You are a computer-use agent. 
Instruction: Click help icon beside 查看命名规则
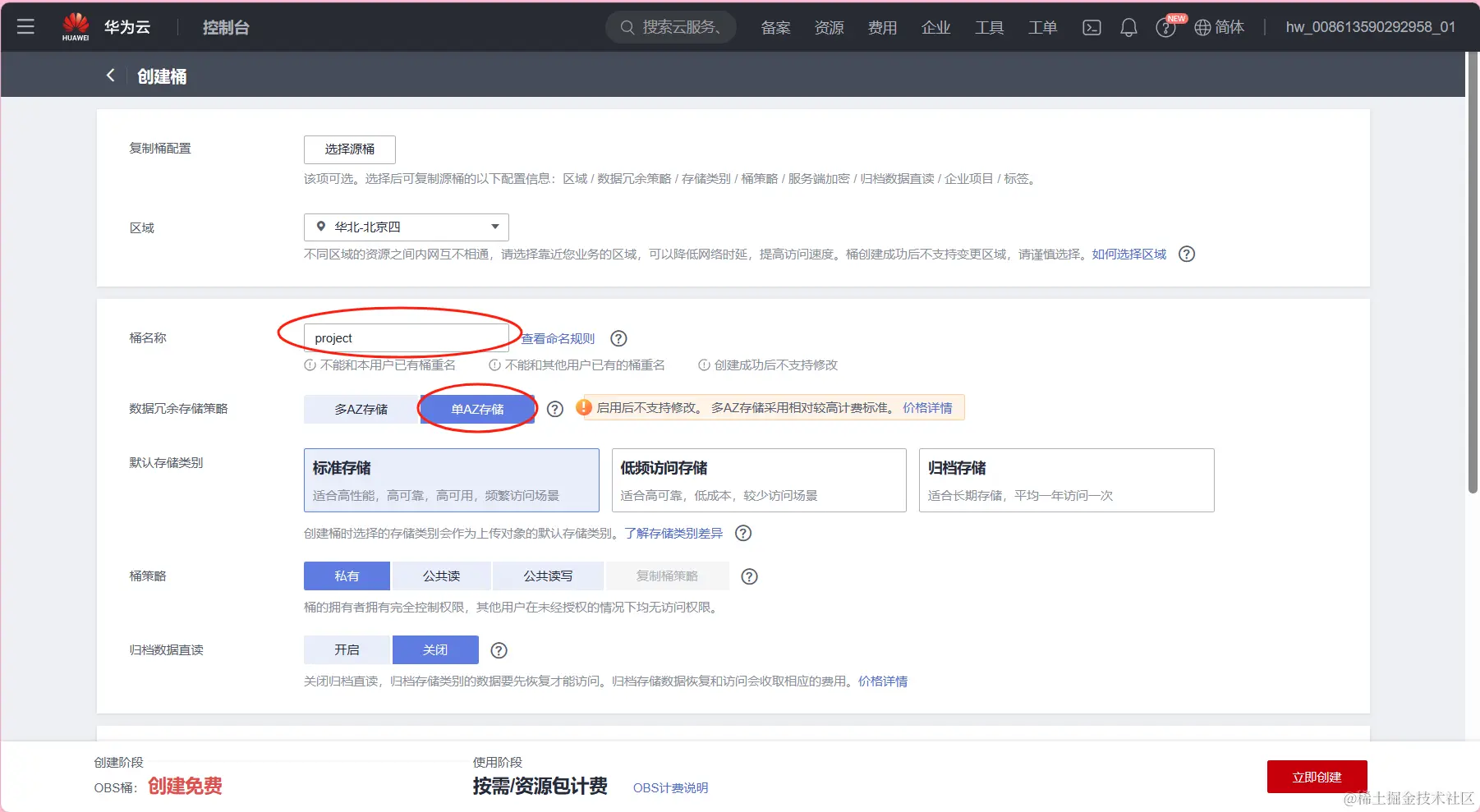tap(618, 338)
